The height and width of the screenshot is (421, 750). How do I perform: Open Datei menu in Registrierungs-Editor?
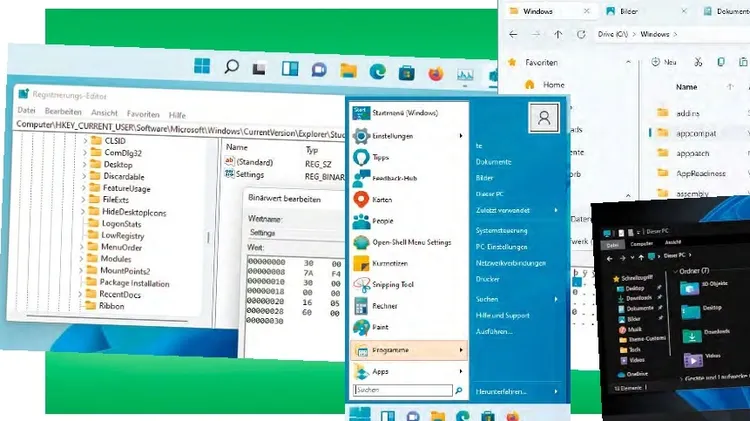click(x=26, y=111)
